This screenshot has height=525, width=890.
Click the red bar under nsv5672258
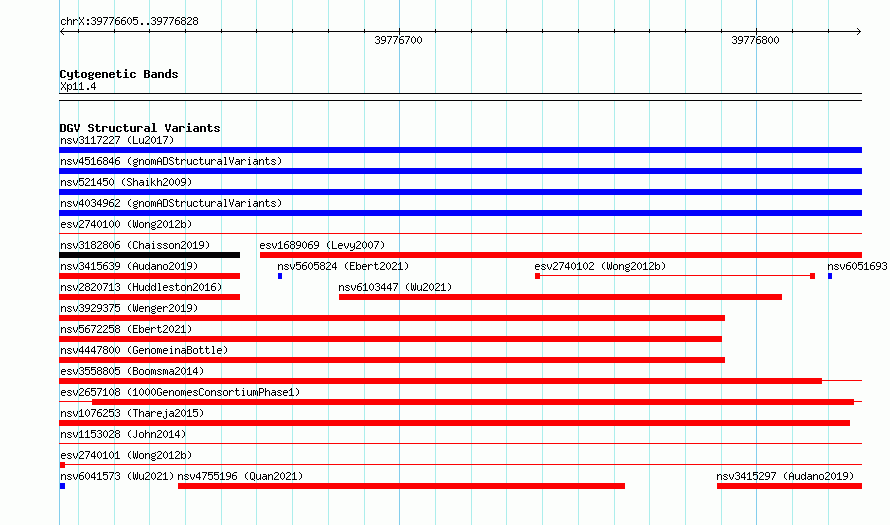(391, 339)
